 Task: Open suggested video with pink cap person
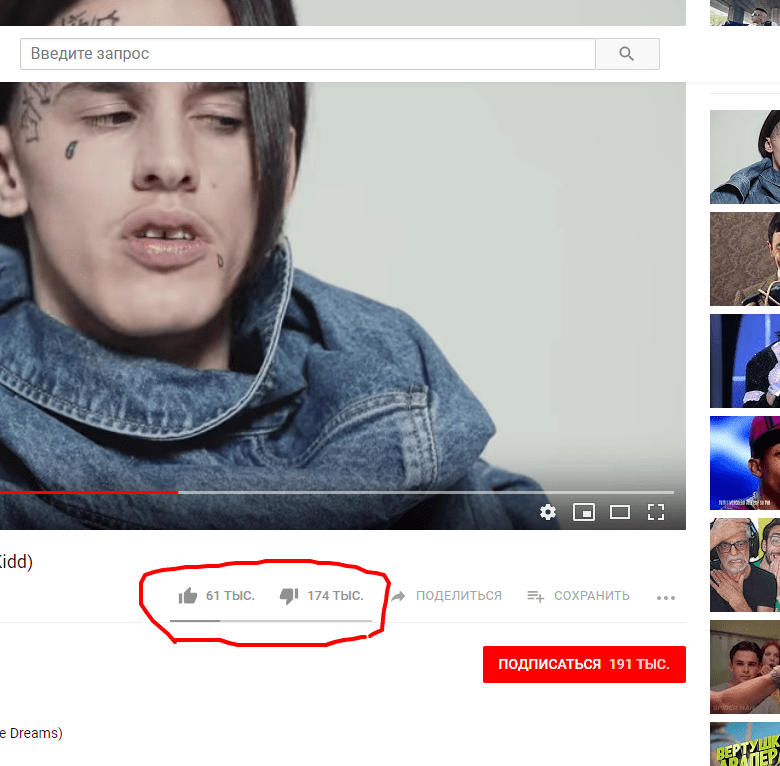click(x=745, y=463)
